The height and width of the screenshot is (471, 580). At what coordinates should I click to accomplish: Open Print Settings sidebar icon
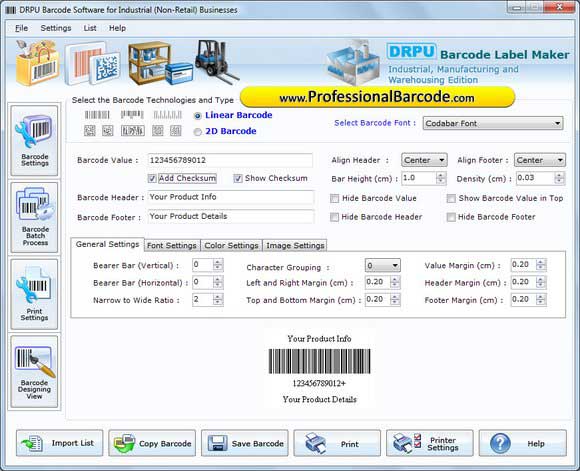point(34,294)
